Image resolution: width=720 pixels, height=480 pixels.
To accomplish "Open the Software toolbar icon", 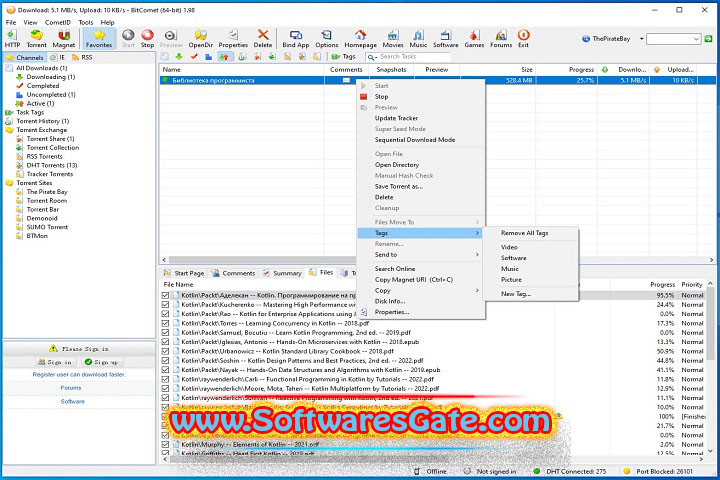I will tap(445, 39).
